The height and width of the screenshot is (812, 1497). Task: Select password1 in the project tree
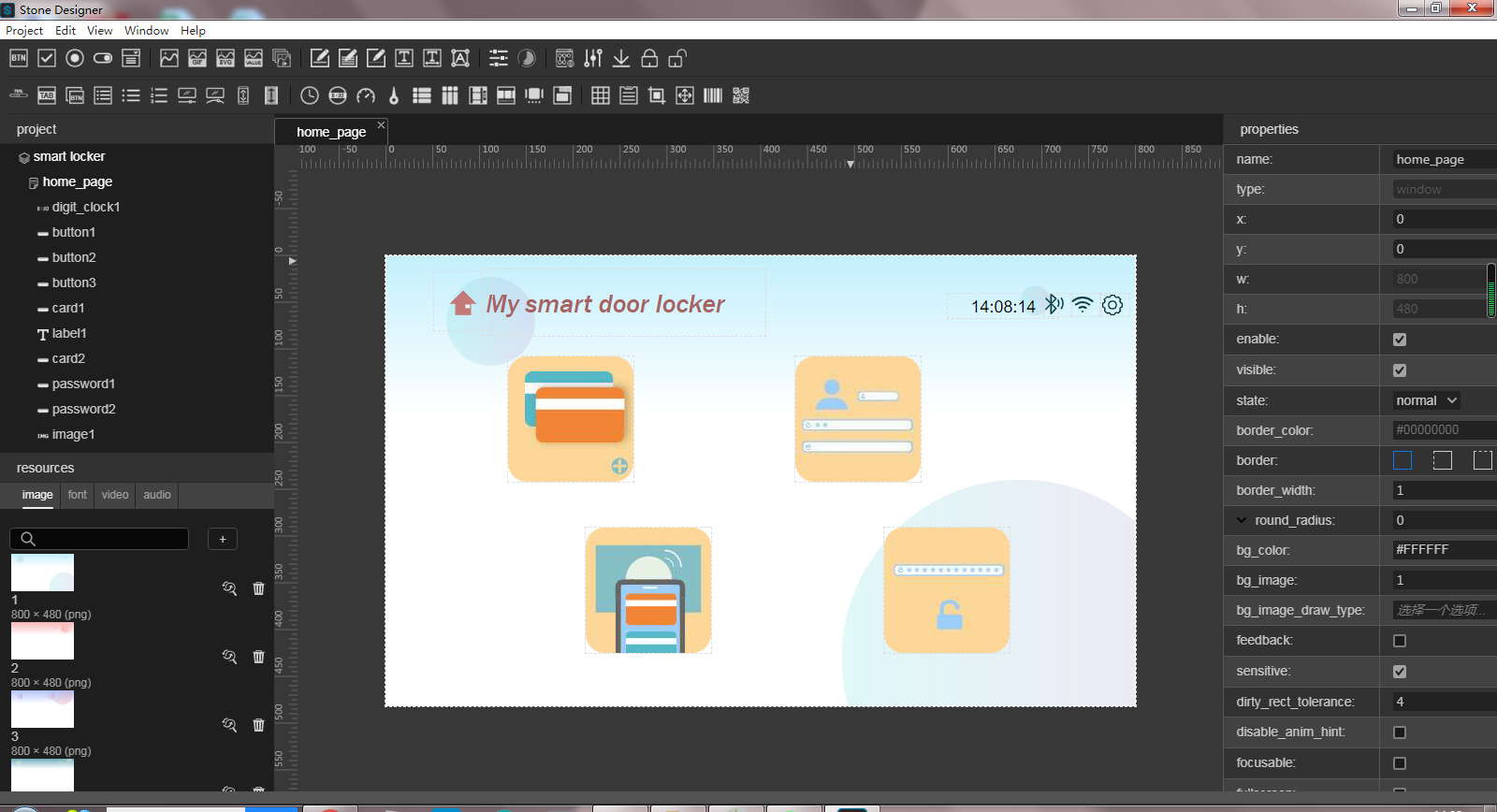tap(83, 384)
